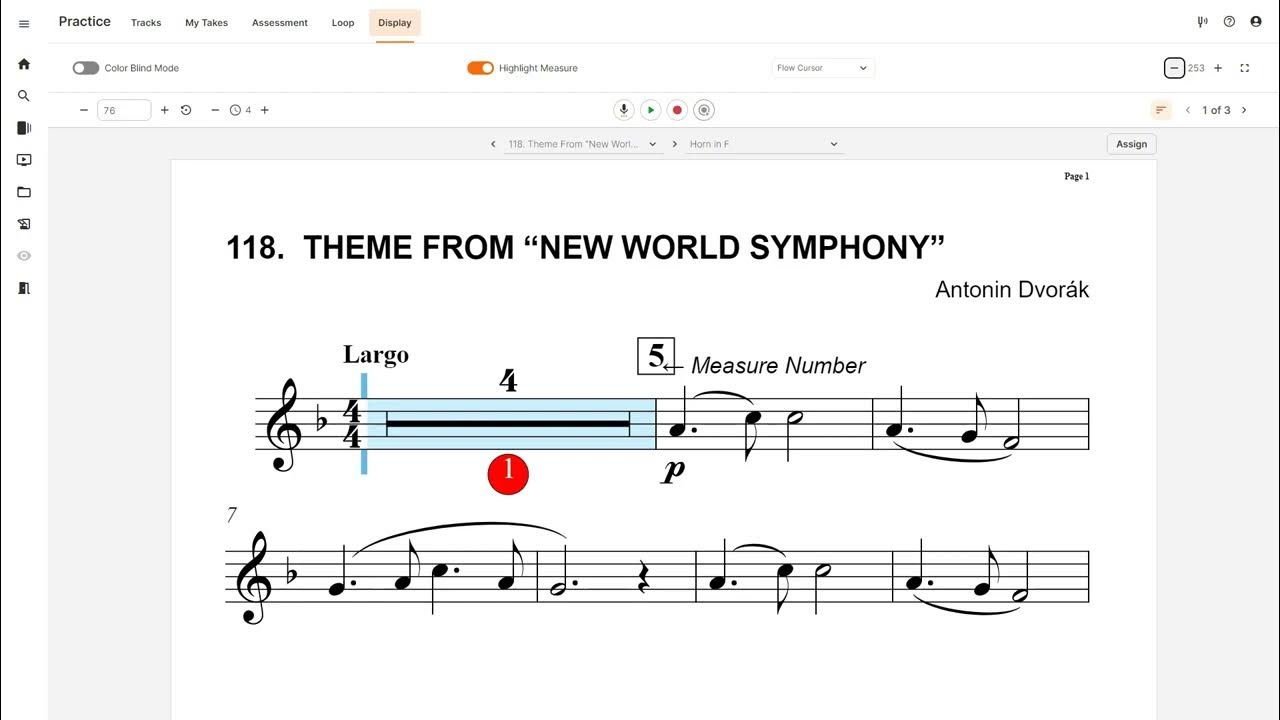Screen dimensions: 1280x720
Task: Toggle the orange layout view icon
Action: tap(1160, 110)
